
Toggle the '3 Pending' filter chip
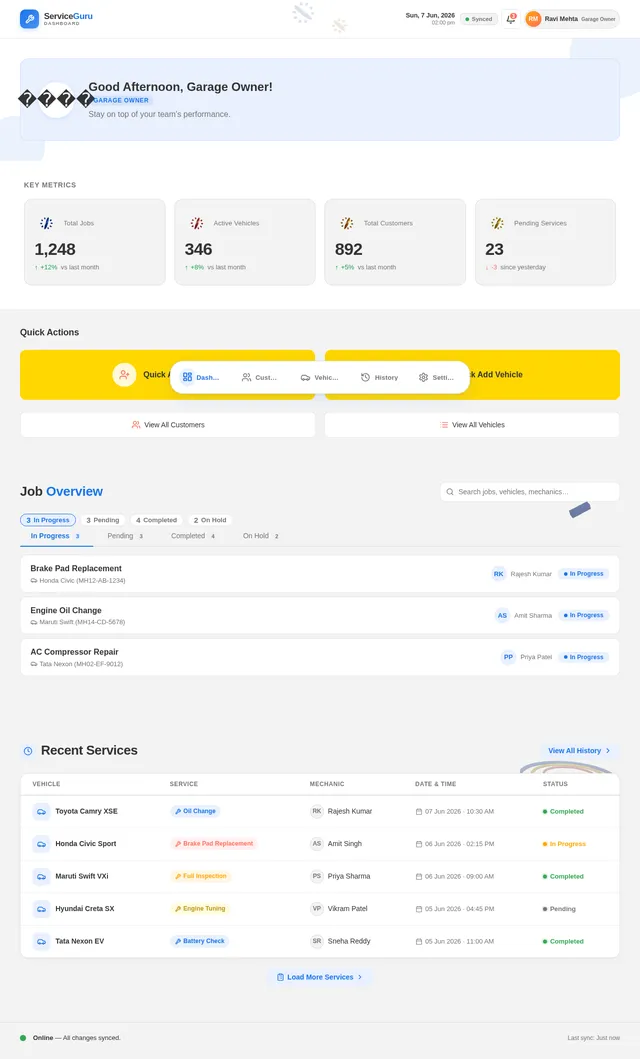click(x=103, y=520)
